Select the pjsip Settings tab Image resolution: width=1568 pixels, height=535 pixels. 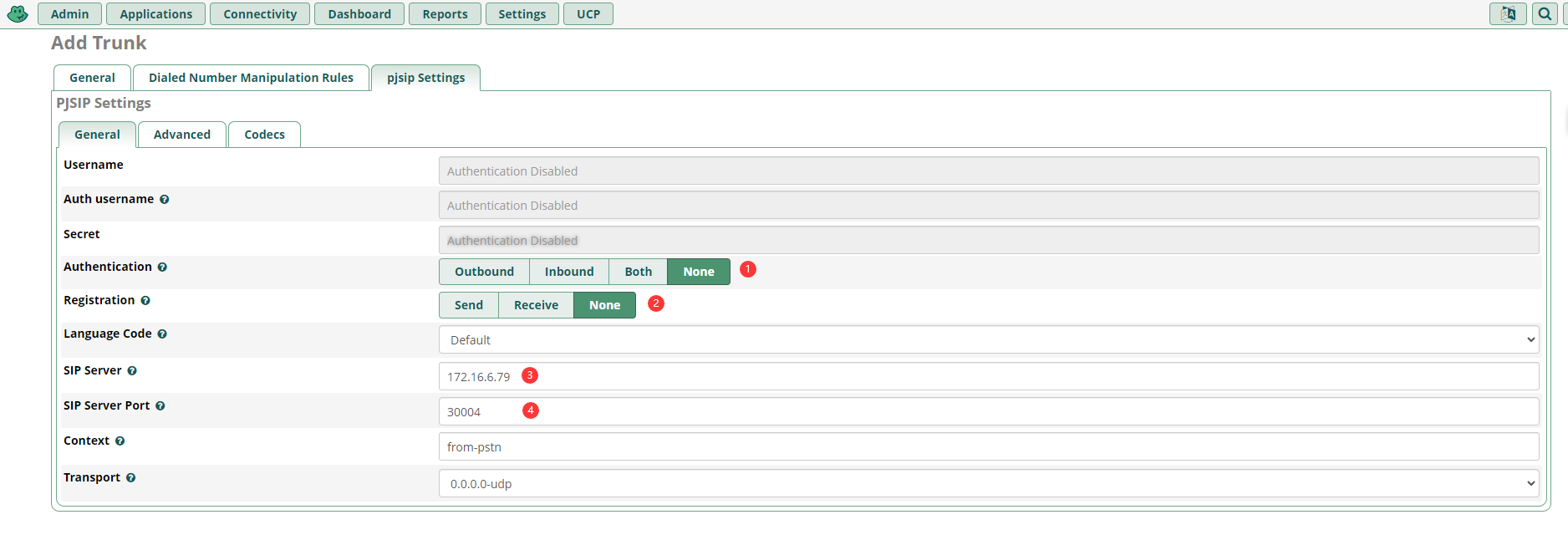click(x=426, y=78)
